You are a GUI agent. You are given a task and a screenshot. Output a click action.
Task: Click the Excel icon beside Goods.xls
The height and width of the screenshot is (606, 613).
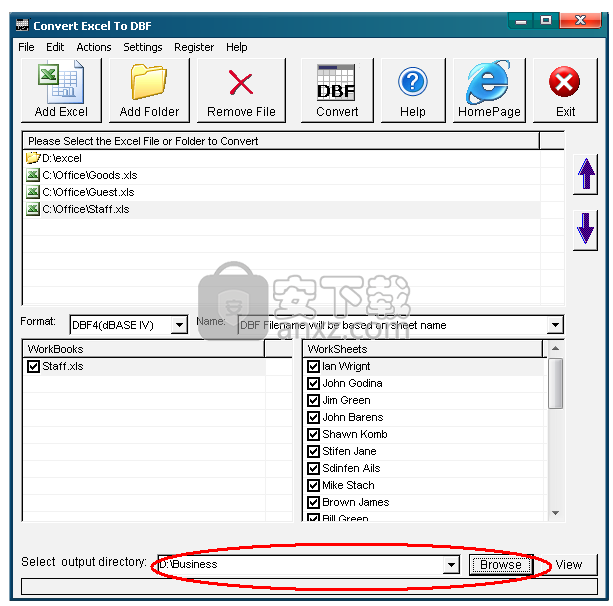(x=33, y=175)
